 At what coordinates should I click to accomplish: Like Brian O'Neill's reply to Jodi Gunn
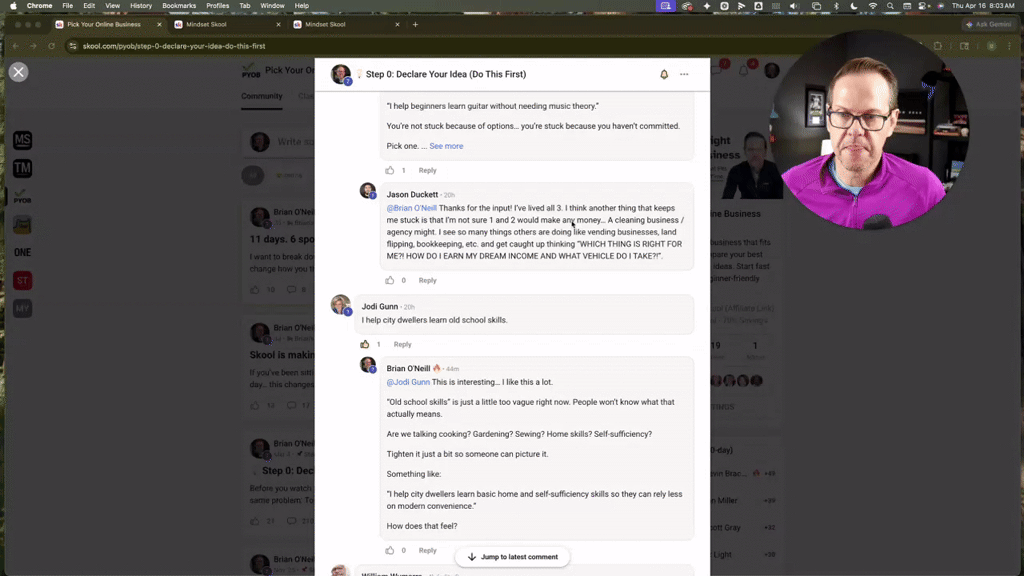[390, 551]
